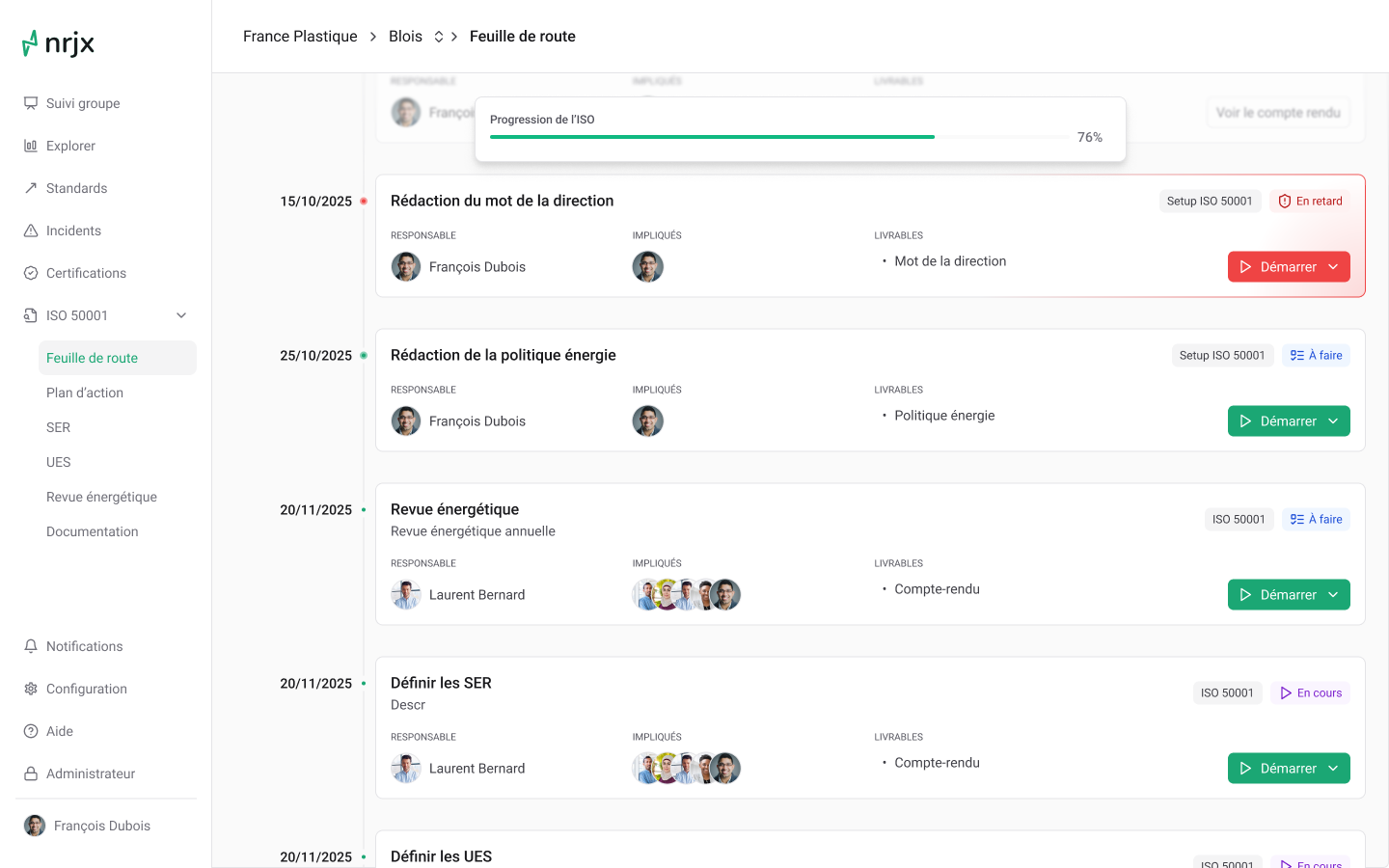The image size is (1389, 868).
Task: Click Setup ISO 50001 tag on Rédaction du mot
Action: [1210, 202]
